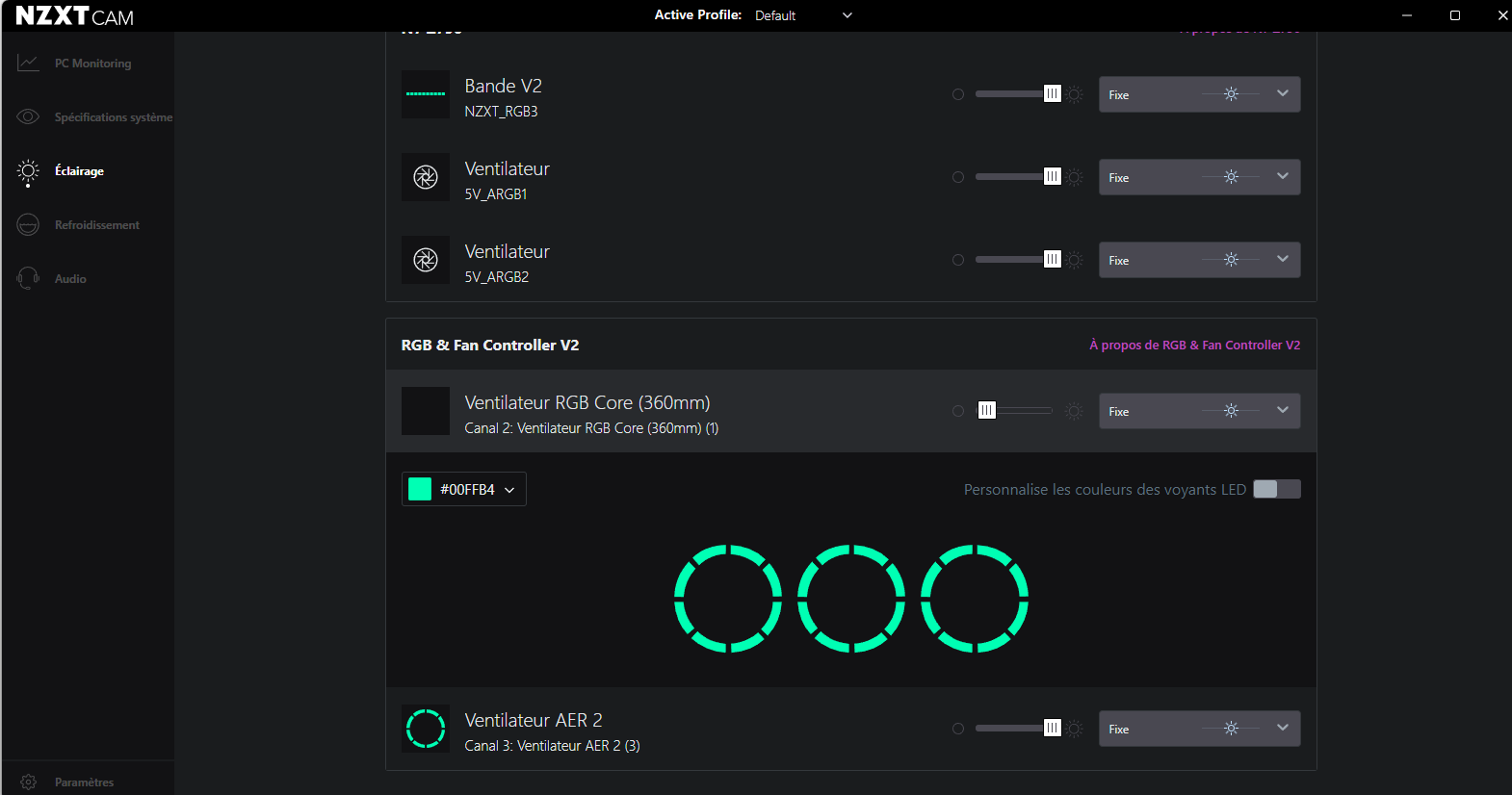Click the Refroidissement cooling icon
This screenshot has width=1512, height=795.
click(28, 224)
